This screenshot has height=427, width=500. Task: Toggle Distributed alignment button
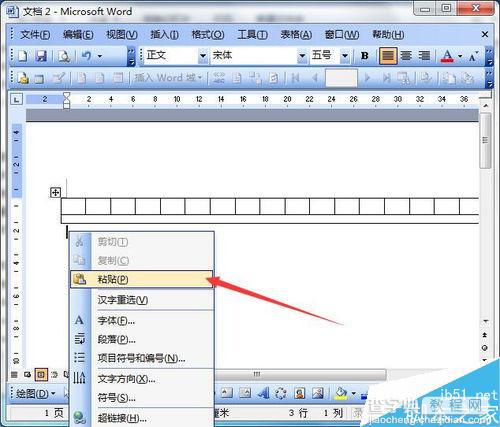click(x=424, y=56)
